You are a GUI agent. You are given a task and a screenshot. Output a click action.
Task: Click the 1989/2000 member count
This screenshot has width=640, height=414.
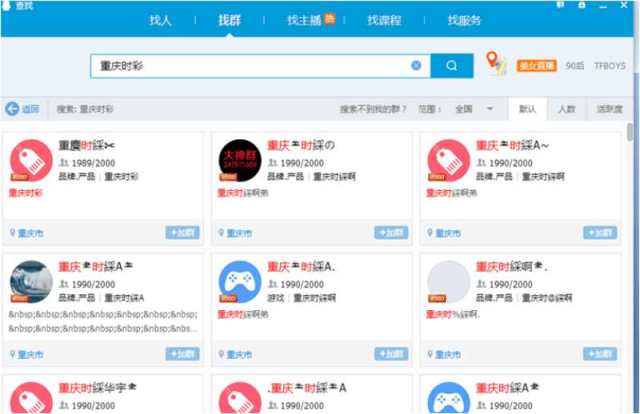coord(93,163)
